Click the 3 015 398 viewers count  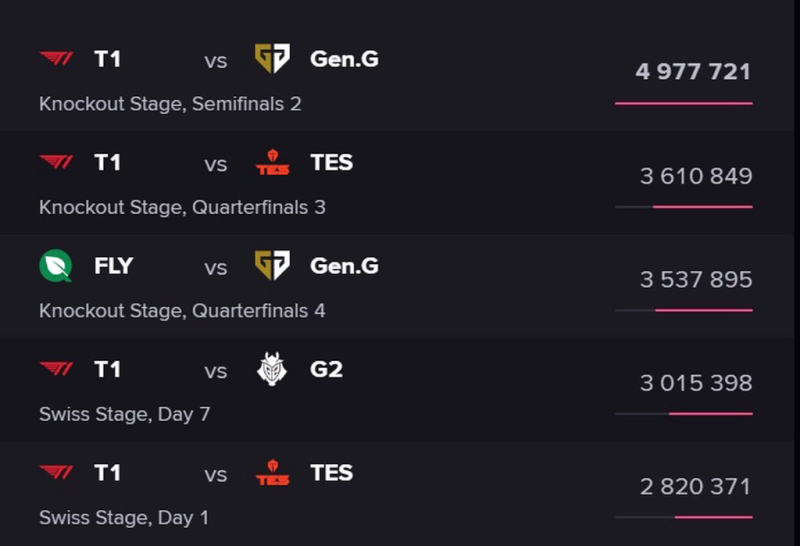[x=696, y=383]
